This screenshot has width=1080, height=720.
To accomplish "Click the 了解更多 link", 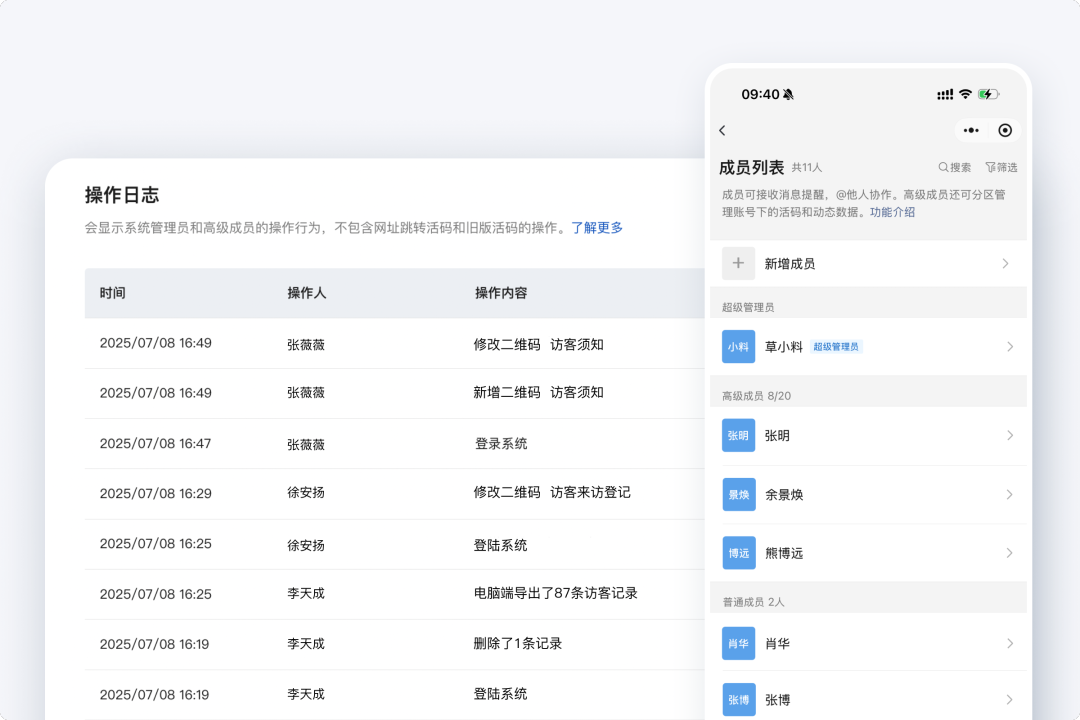I will tap(597, 228).
